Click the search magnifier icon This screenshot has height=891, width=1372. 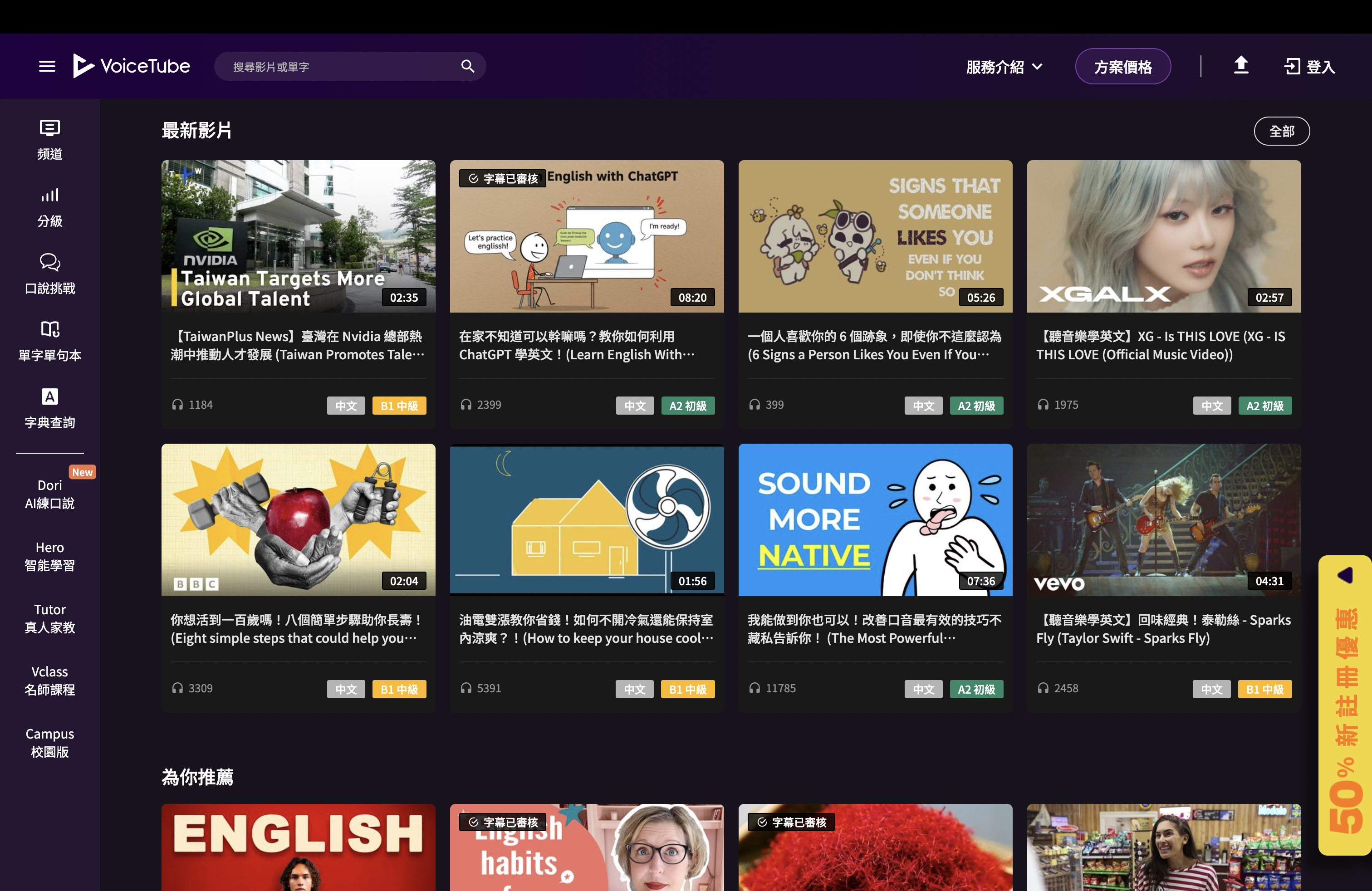467,66
